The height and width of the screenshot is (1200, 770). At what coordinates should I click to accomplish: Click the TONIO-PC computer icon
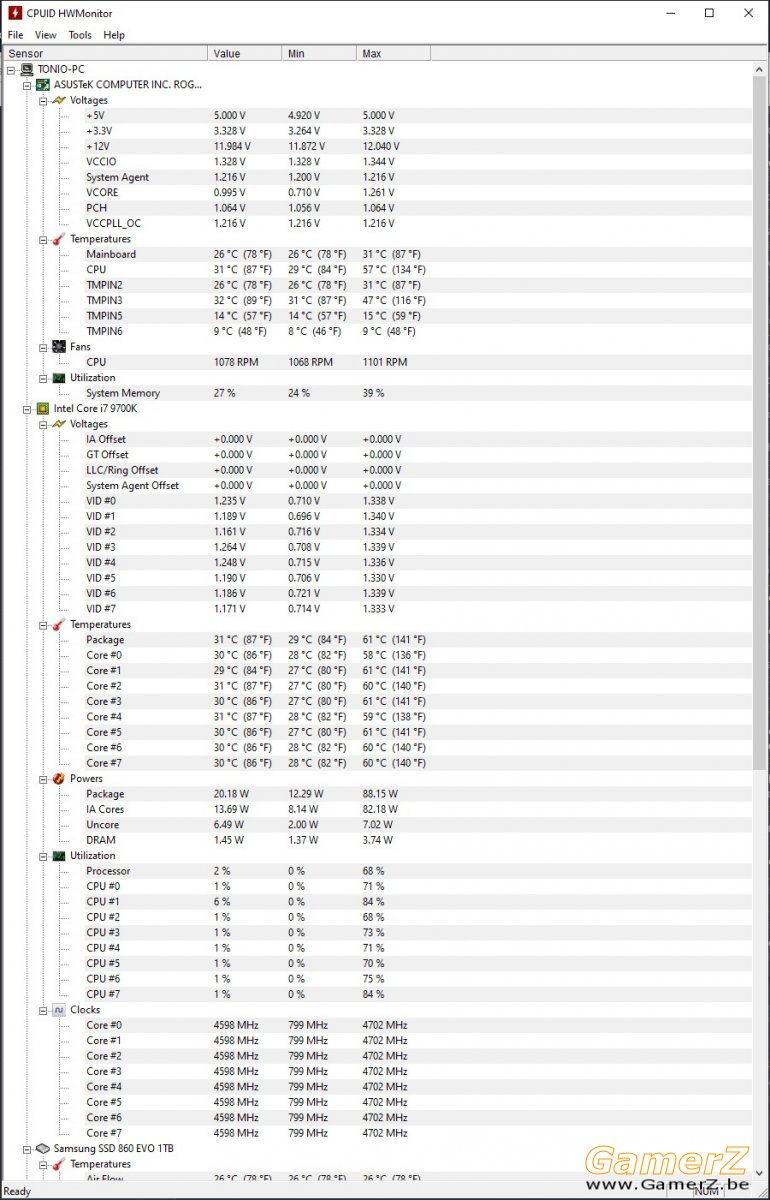27,69
